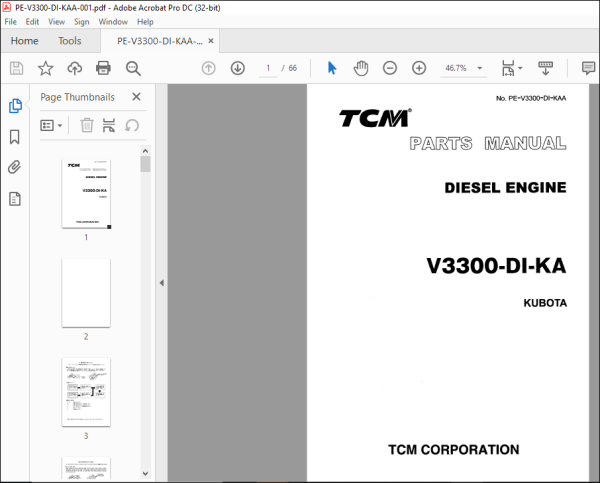
Task: Click the No. PE-V3300-DI-KAA text
Action: [x=531, y=98]
